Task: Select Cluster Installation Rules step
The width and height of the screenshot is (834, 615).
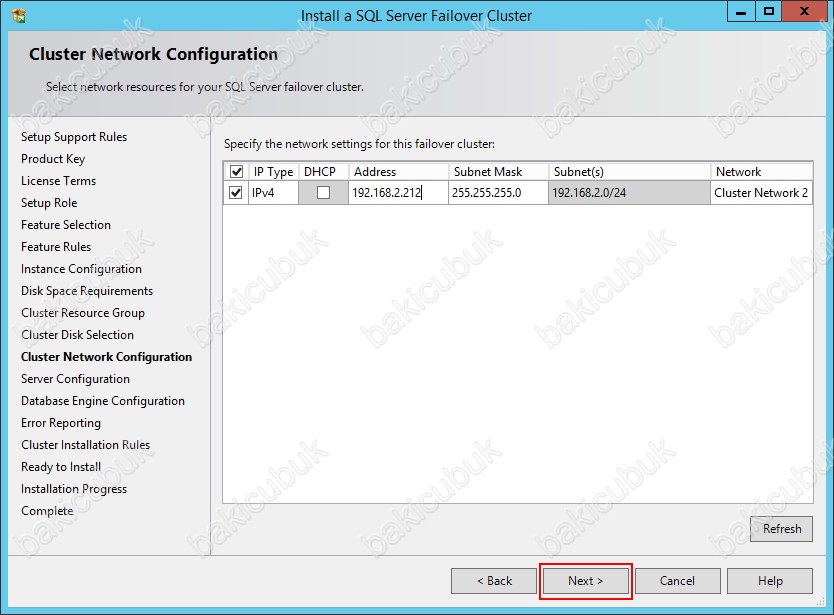Action: tap(86, 445)
